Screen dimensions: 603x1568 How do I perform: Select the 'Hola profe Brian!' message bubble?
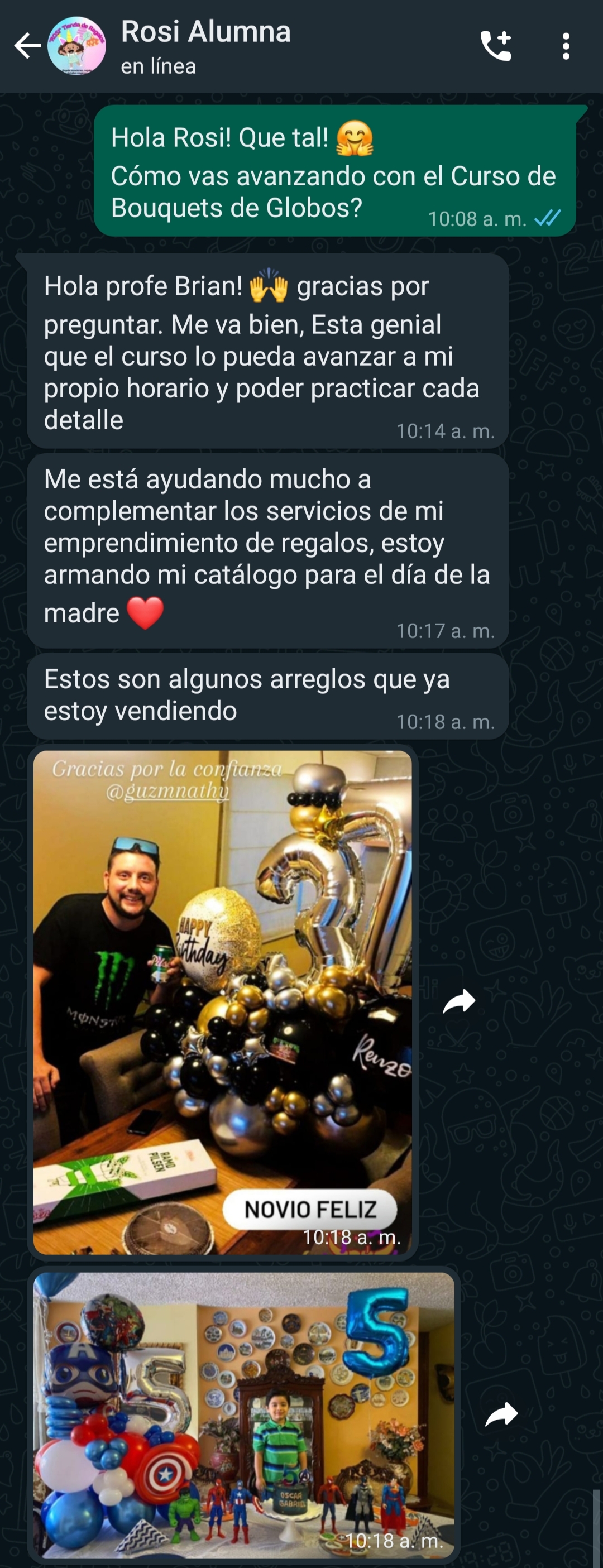pos(268,351)
